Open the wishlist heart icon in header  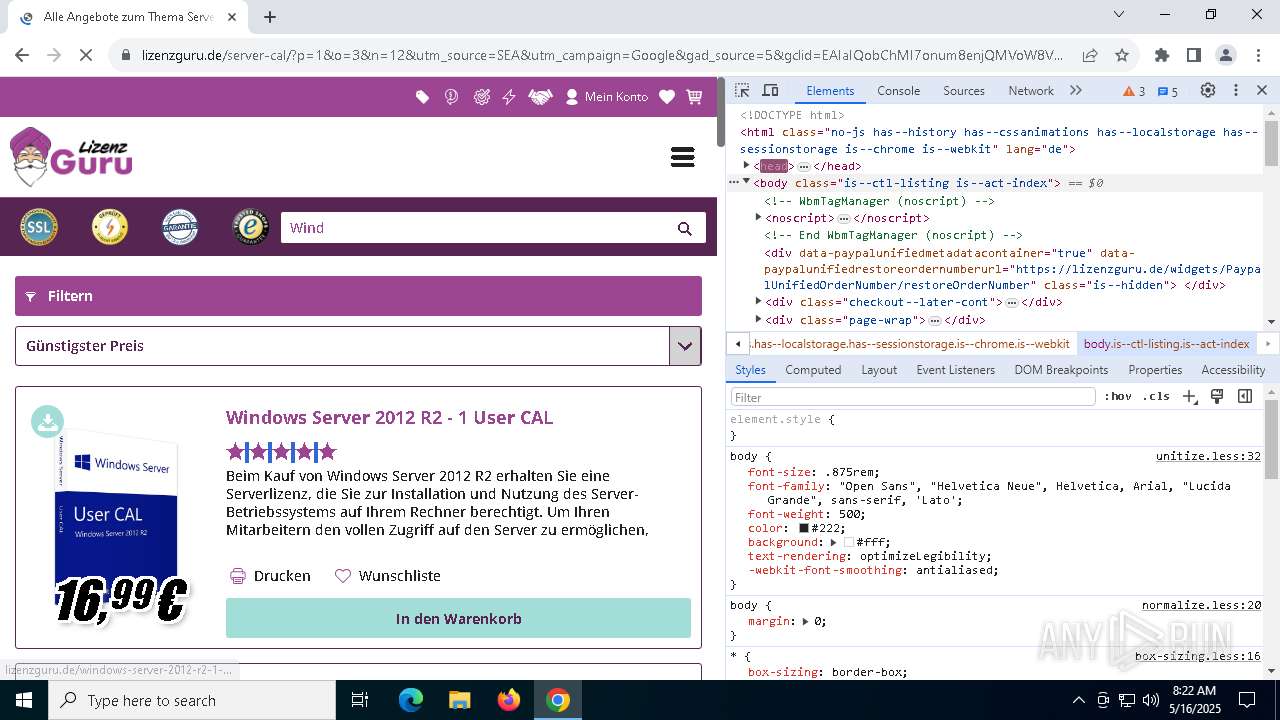(667, 97)
